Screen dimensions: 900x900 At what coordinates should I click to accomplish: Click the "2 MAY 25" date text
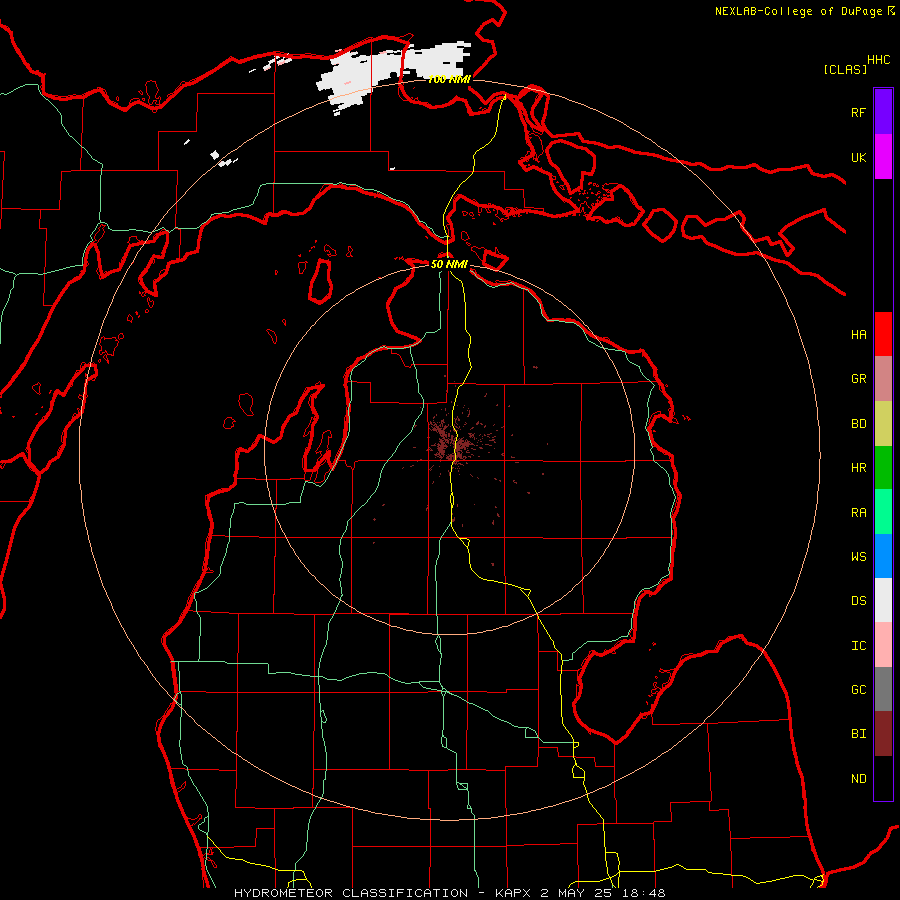[579, 893]
